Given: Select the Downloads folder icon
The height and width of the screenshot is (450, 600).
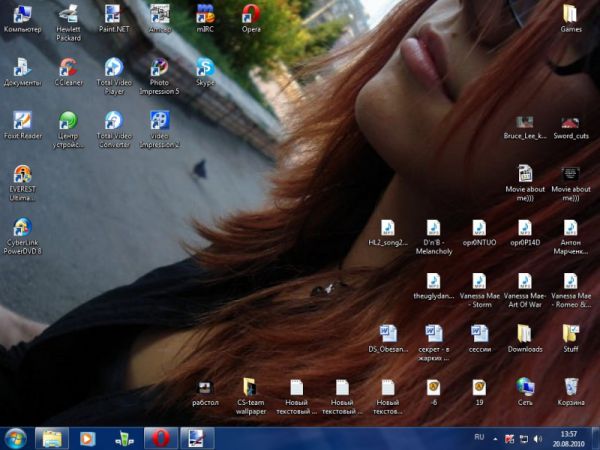Looking at the screenshot, I should [524, 334].
